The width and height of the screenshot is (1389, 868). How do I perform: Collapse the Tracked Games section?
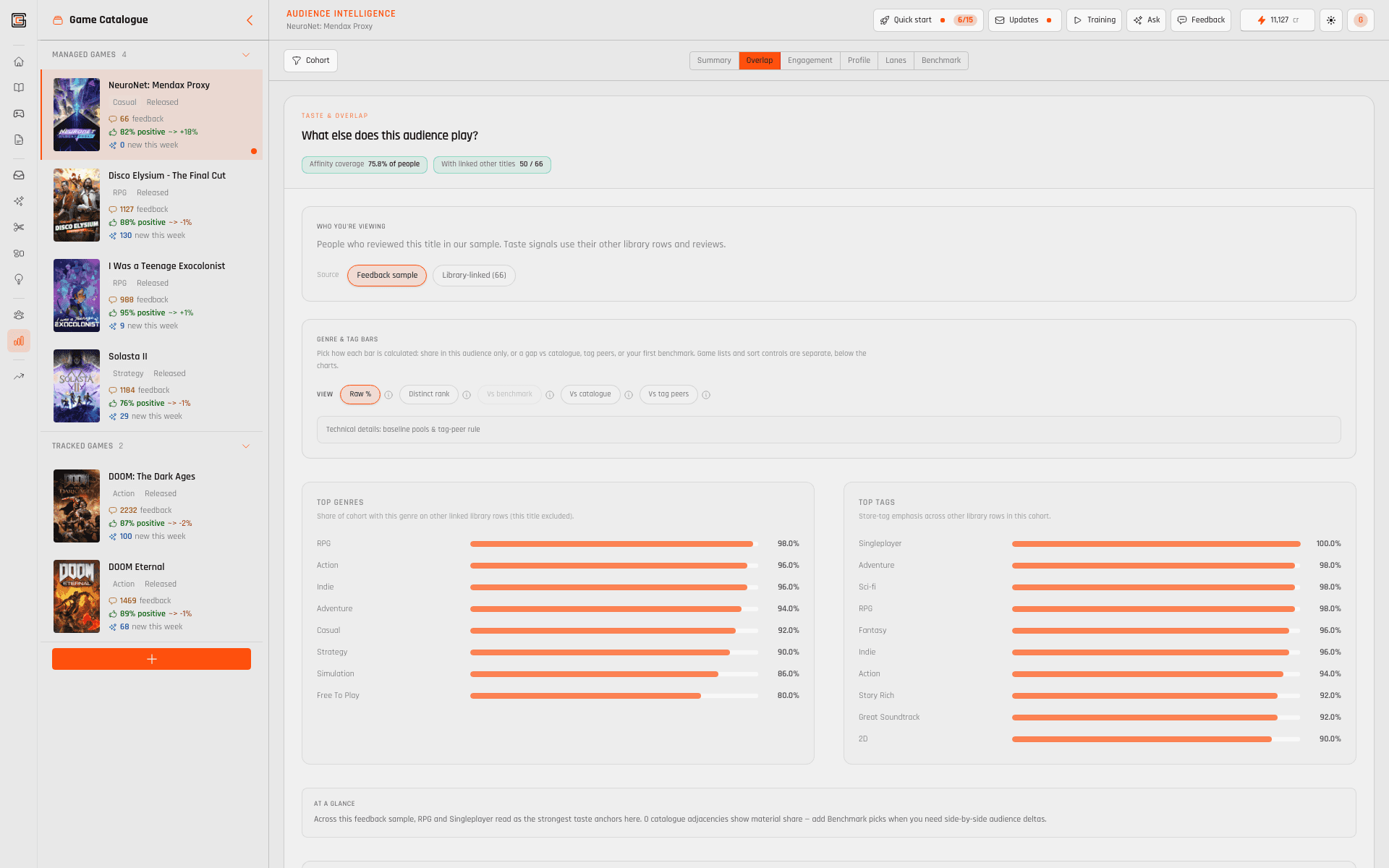pos(245,446)
